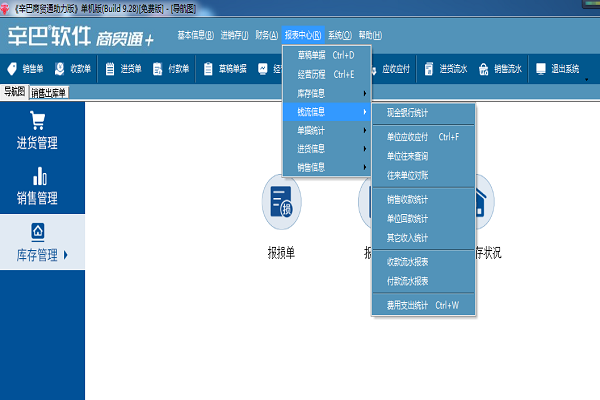Click the toolbar overflow arrow at right
Image resolution: width=600 pixels, height=400 pixels.
coord(586,80)
